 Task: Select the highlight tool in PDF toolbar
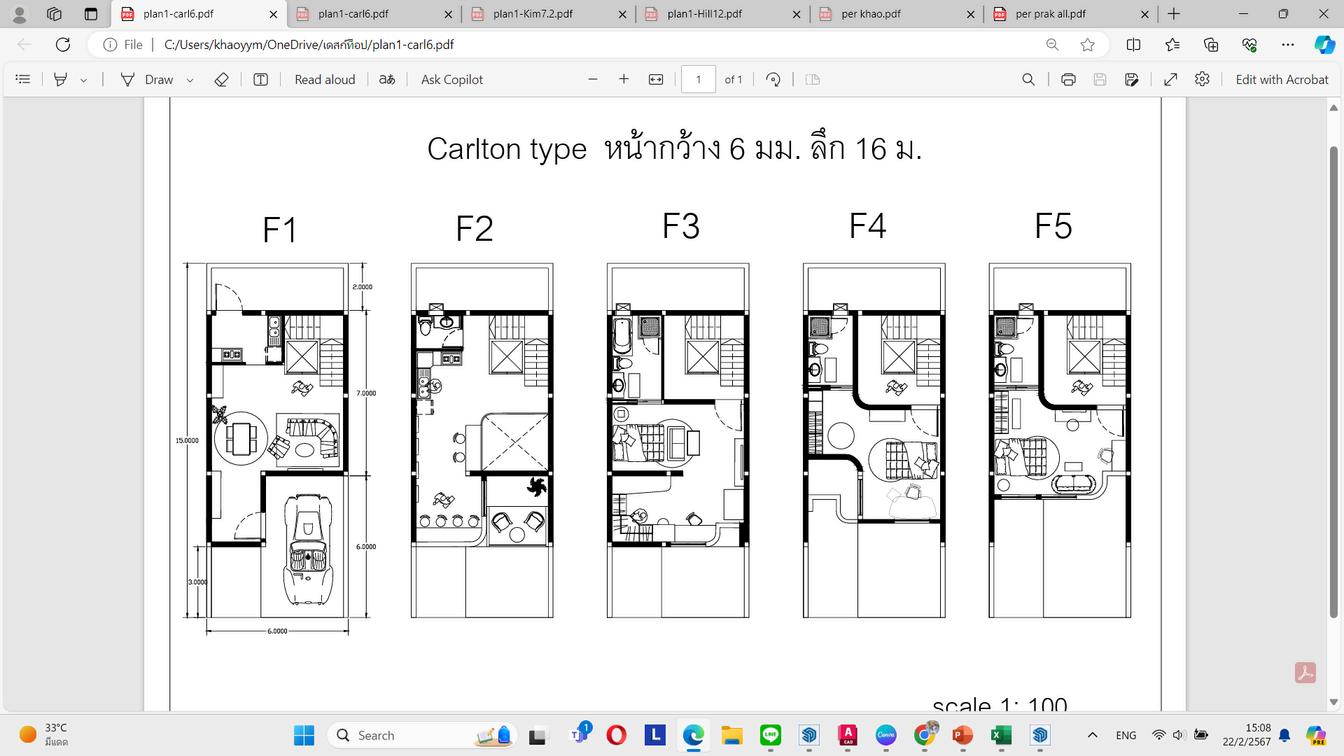click(x=60, y=79)
